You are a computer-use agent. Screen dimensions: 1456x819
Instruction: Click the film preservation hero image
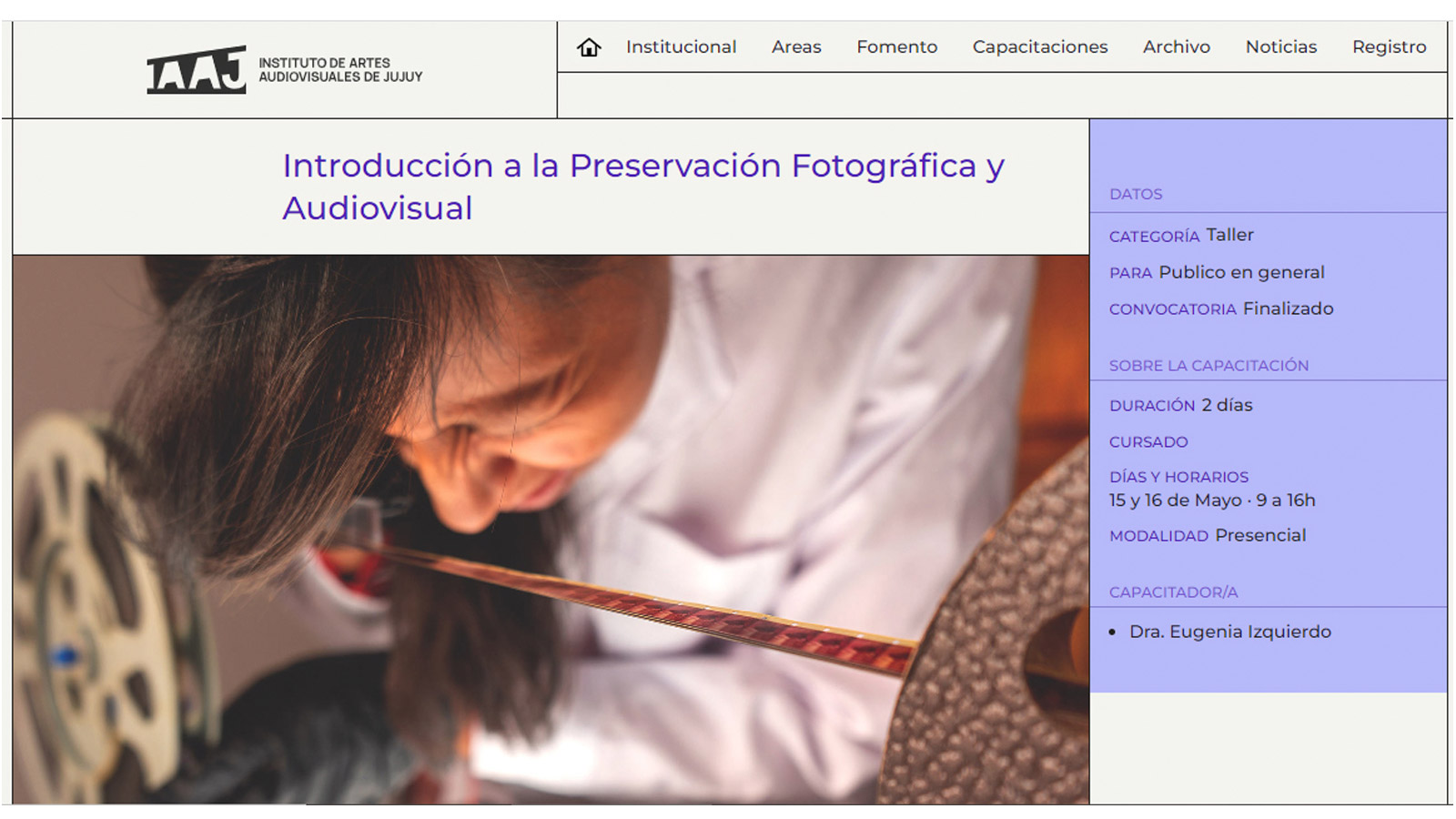tap(551, 530)
